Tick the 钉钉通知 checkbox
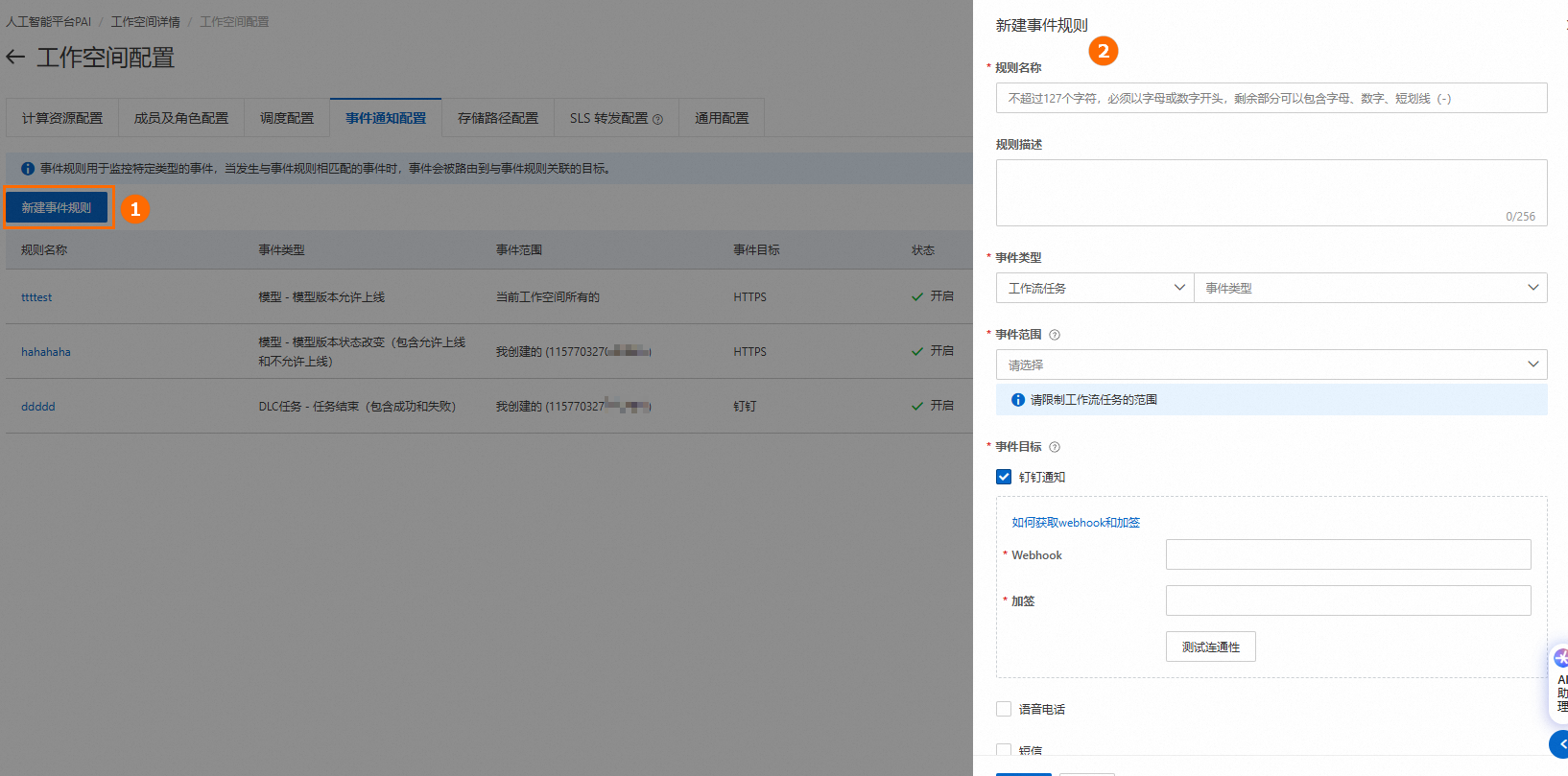1568x776 pixels. pyautogui.click(x=1004, y=477)
